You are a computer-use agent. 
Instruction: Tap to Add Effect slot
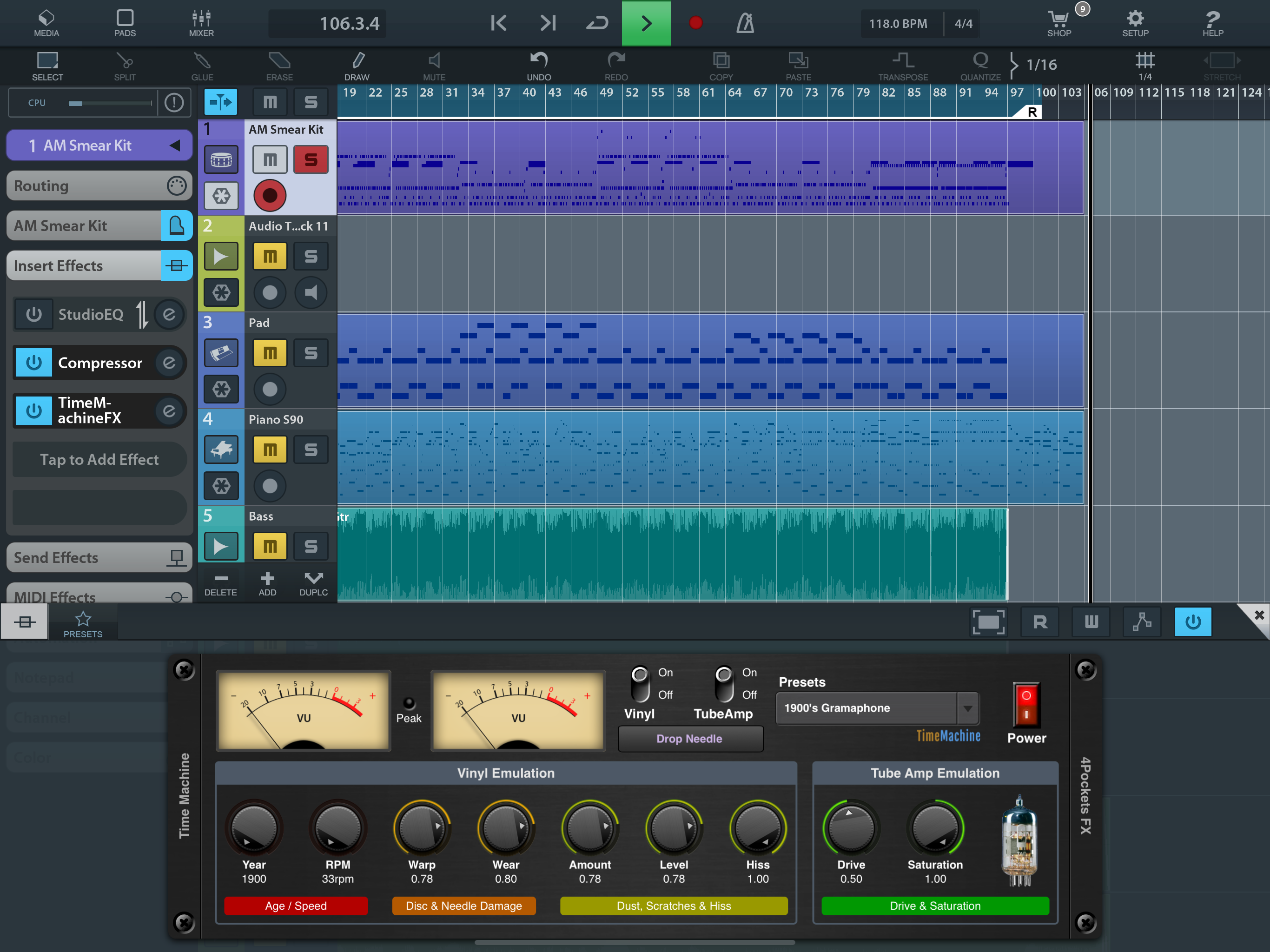click(99, 459)
